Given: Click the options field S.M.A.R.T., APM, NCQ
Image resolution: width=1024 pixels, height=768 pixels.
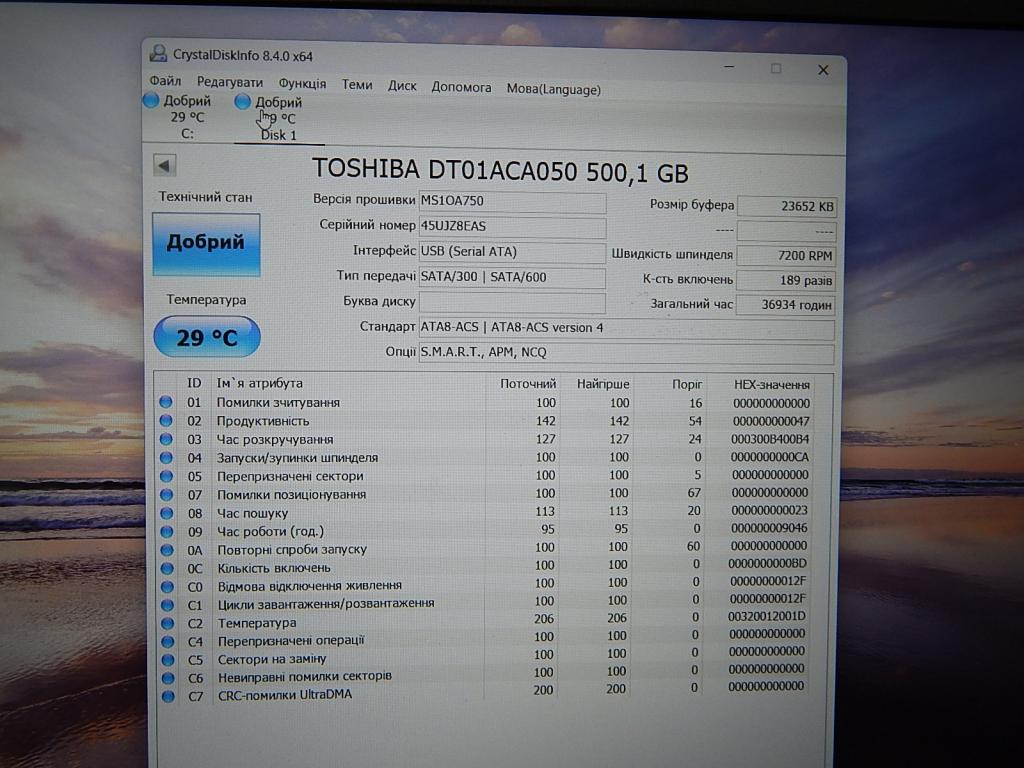Looking at the screenshot, I should pos(626,353).
